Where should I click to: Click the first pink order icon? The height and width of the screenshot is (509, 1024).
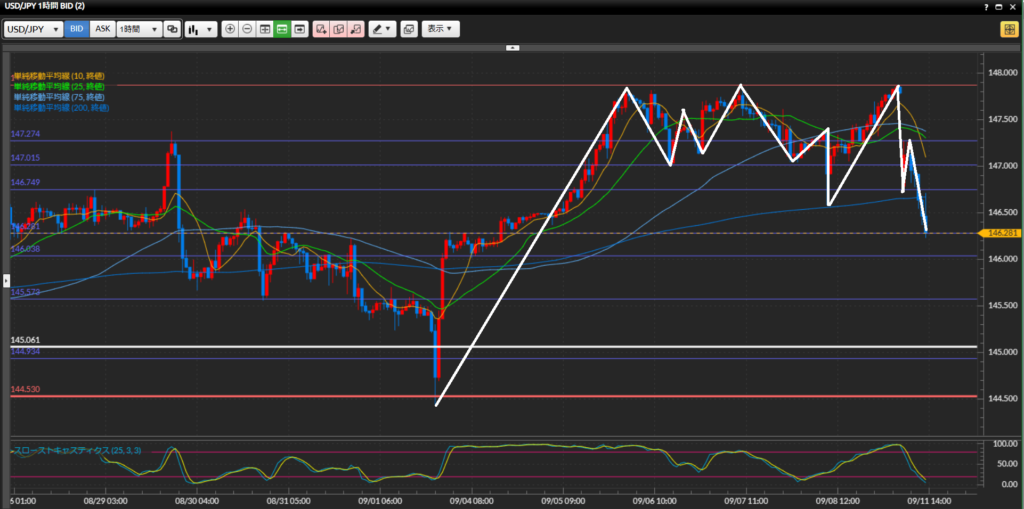pos(322,29)
